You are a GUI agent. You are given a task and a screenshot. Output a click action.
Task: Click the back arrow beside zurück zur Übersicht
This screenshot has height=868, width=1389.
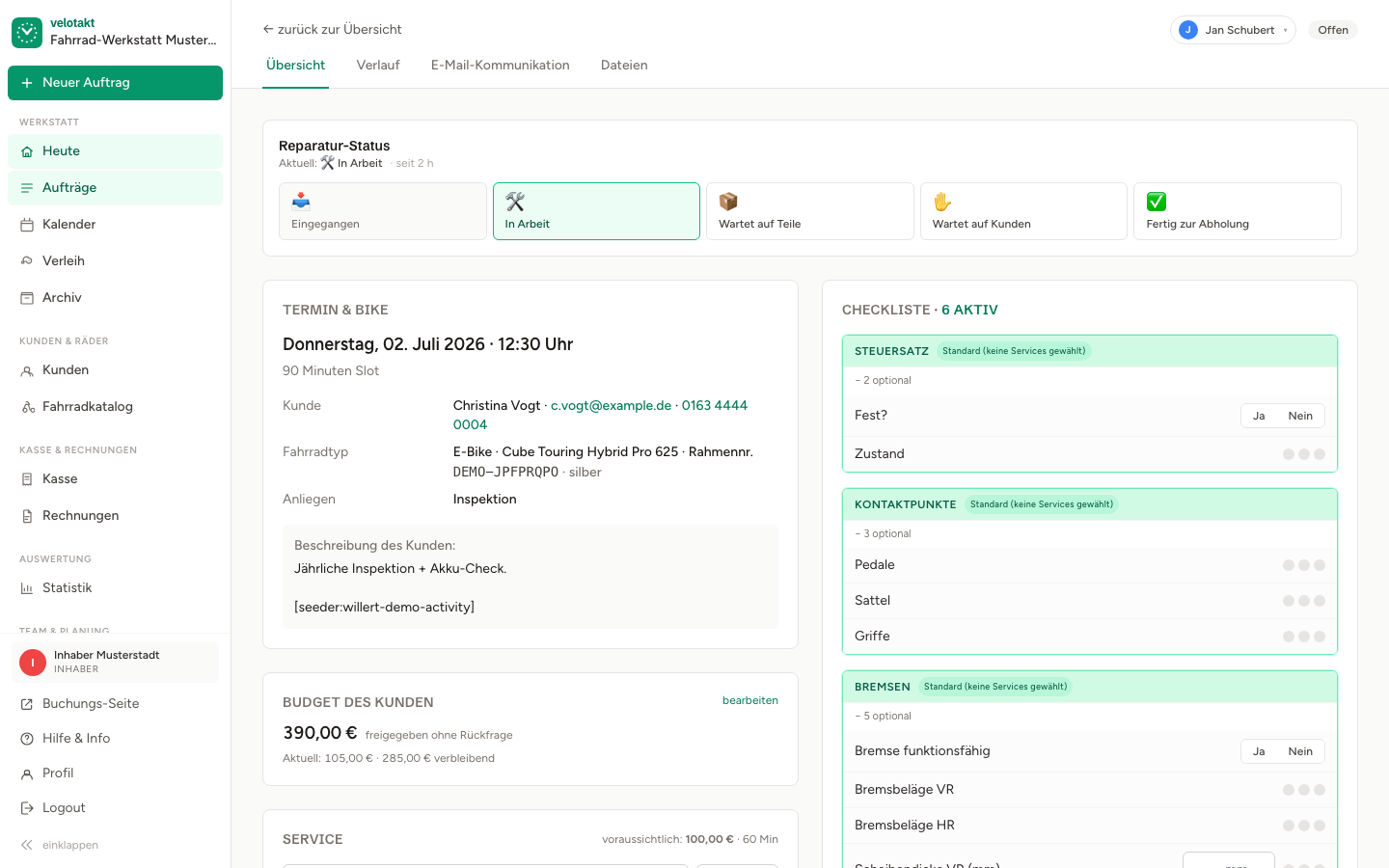click(x=268, y=29)
